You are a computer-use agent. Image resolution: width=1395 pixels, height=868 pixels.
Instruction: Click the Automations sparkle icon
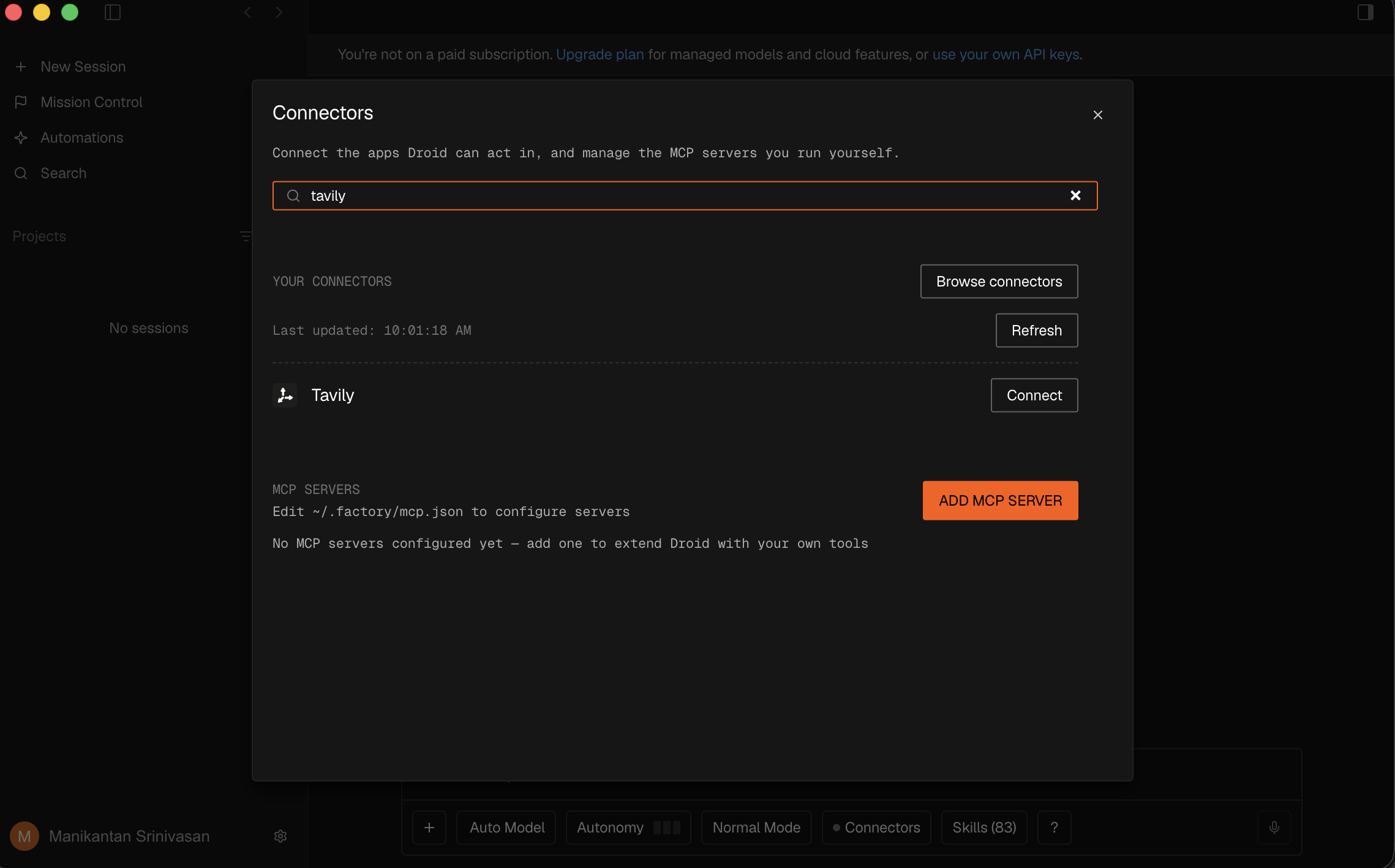pos(21,138)
